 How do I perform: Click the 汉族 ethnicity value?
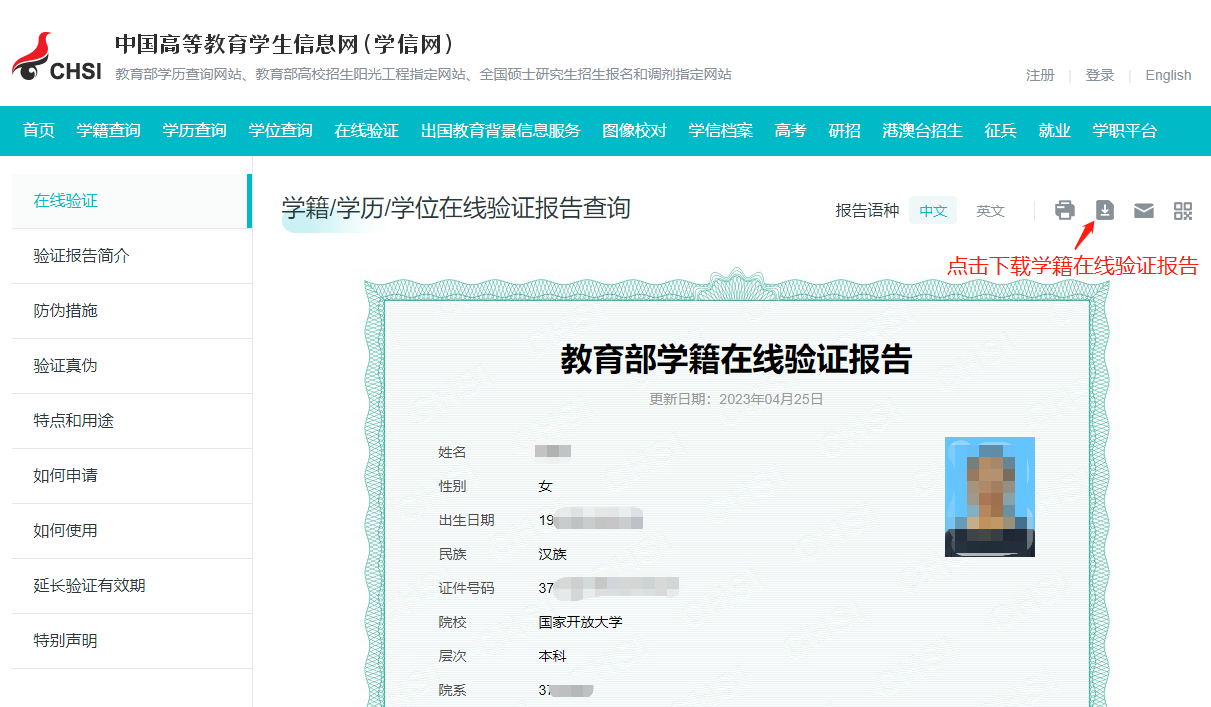click(x=552, y=554)
